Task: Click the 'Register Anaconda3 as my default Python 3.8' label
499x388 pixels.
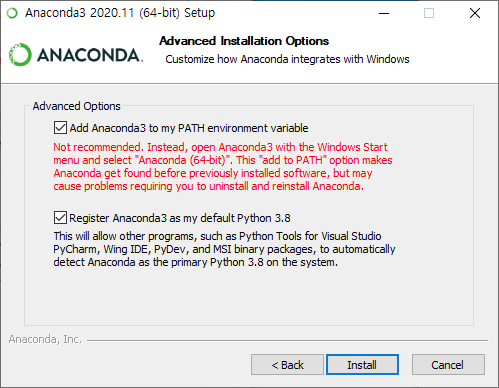Action: coord(180,218)
